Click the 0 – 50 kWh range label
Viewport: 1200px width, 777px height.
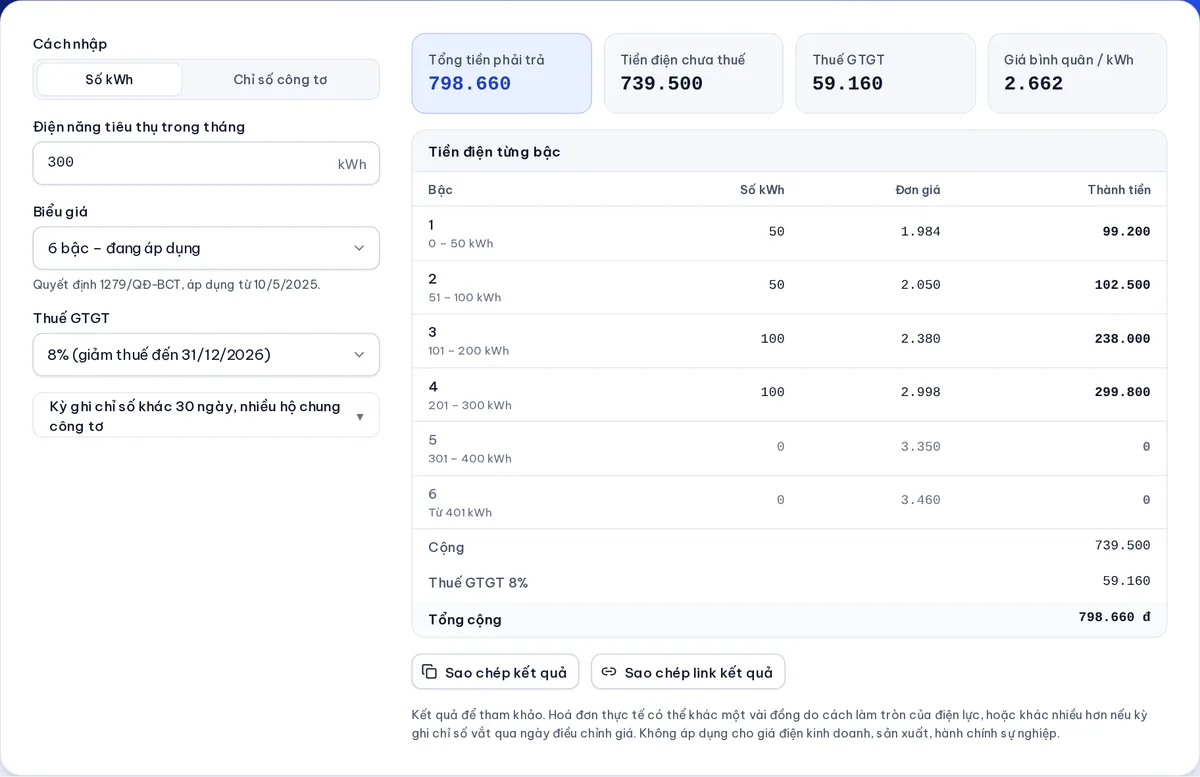tap(461, 244)
